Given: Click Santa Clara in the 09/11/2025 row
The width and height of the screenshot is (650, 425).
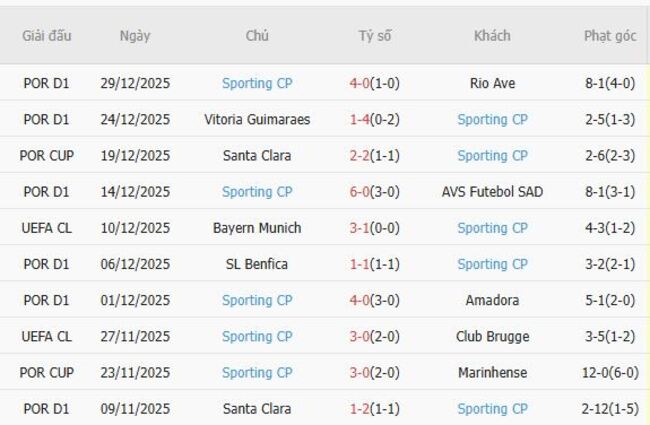Looking at the screenshot, I should point(257,408).
